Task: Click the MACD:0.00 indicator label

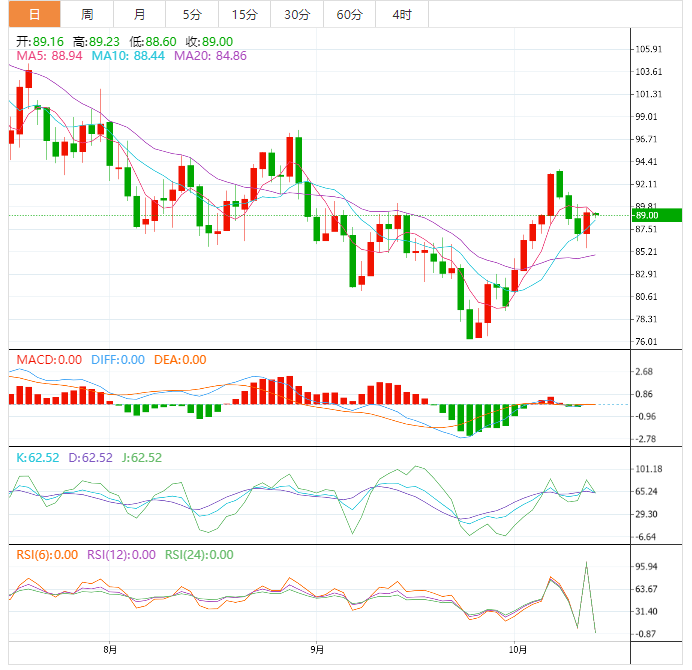Action: 49,360
